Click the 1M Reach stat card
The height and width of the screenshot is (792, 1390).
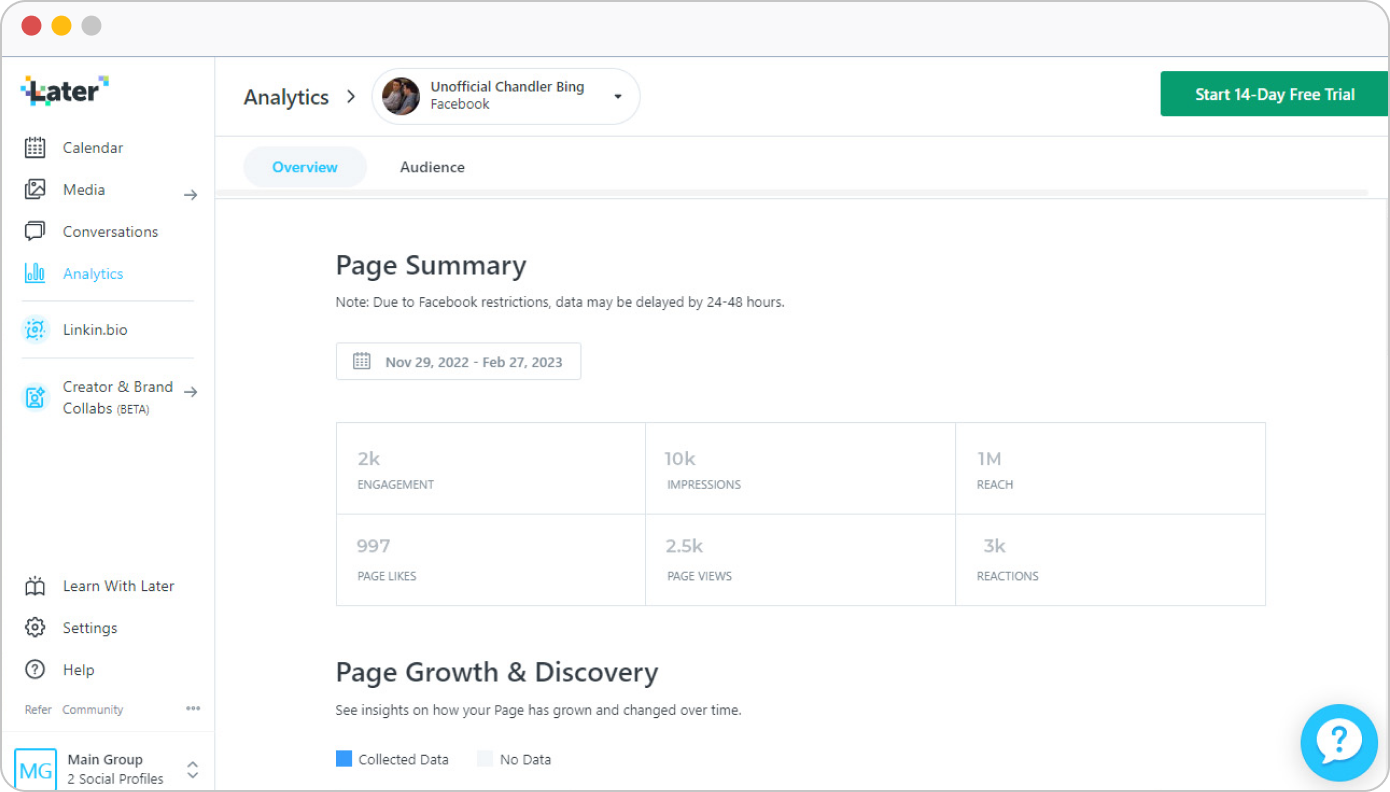click(x=1110, y=468)
